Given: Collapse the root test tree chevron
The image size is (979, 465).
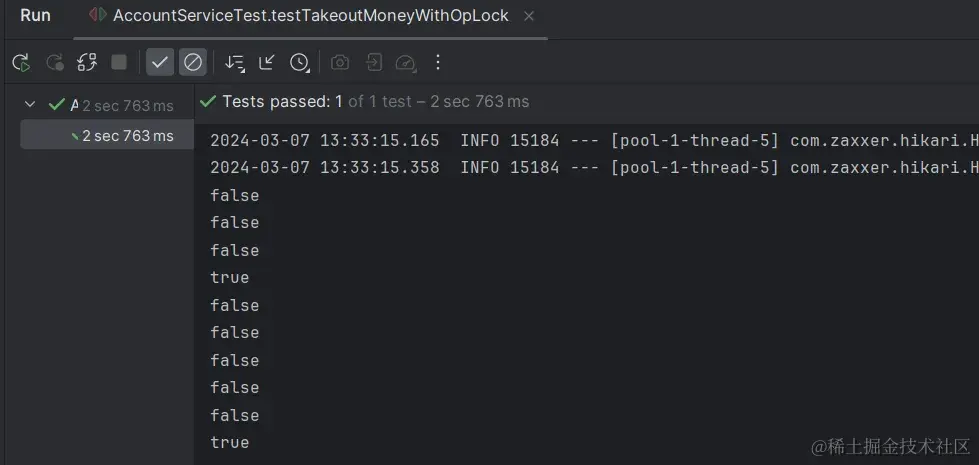Looking at the screenshot, I should pyautogui.click(x=30, y=105).
